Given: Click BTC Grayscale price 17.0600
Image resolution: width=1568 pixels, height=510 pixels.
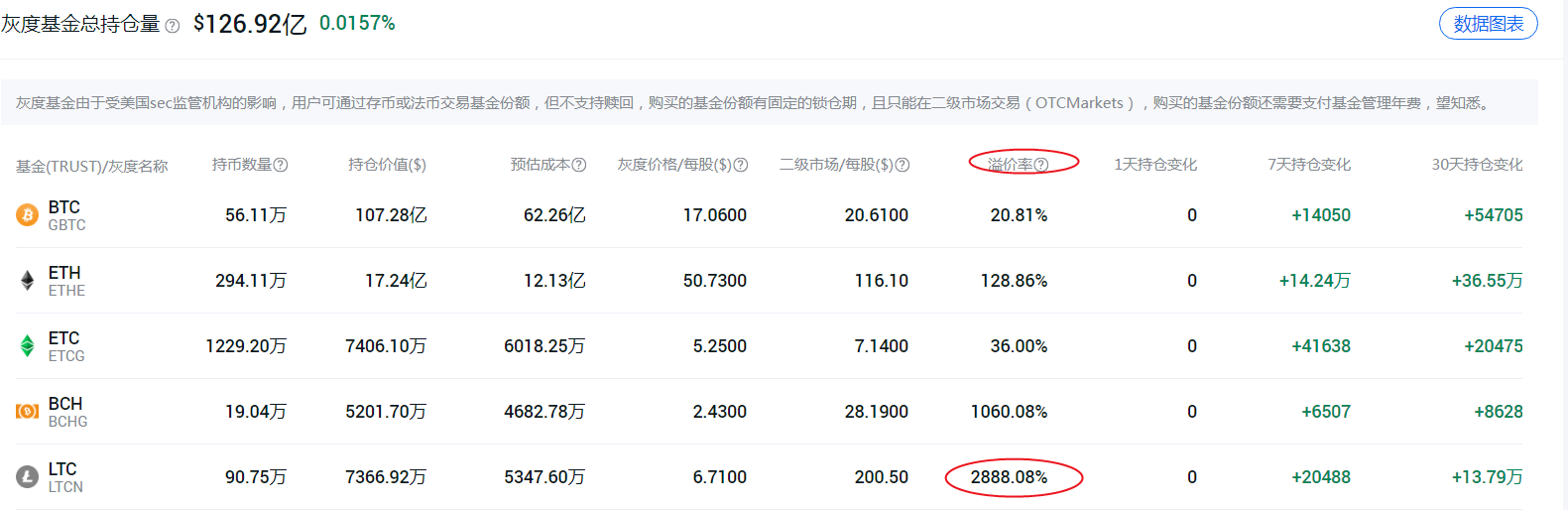Looking at the screenshot, I should 715,215.
